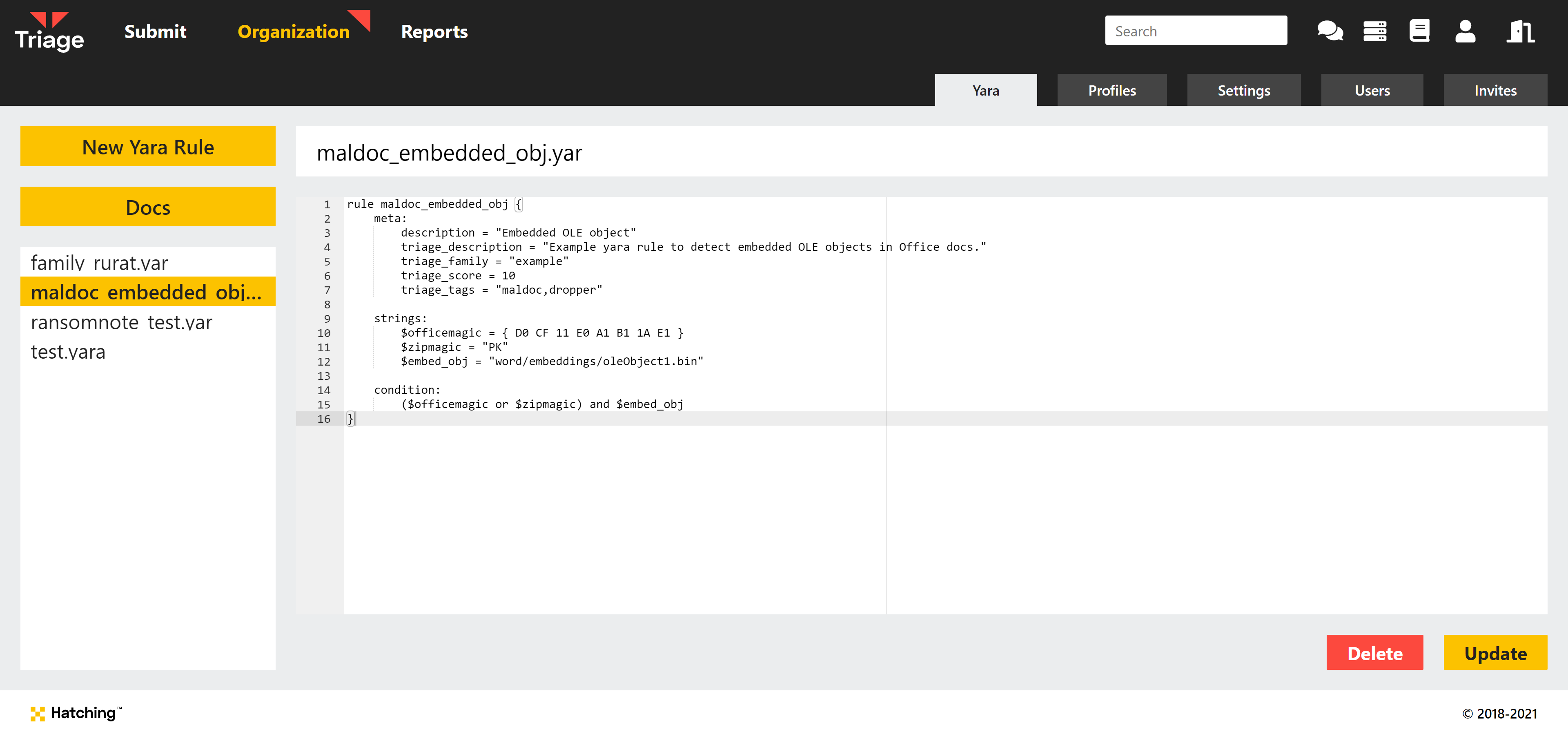
Task: Click the Hatching logo in footer
Action: (76, 713)
